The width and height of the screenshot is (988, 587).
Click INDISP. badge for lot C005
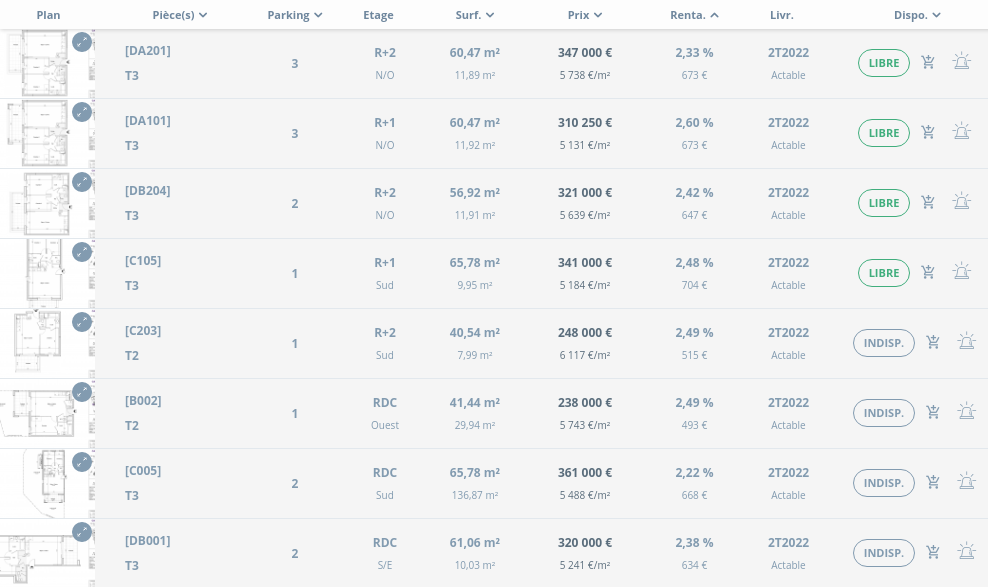point(883,483)
